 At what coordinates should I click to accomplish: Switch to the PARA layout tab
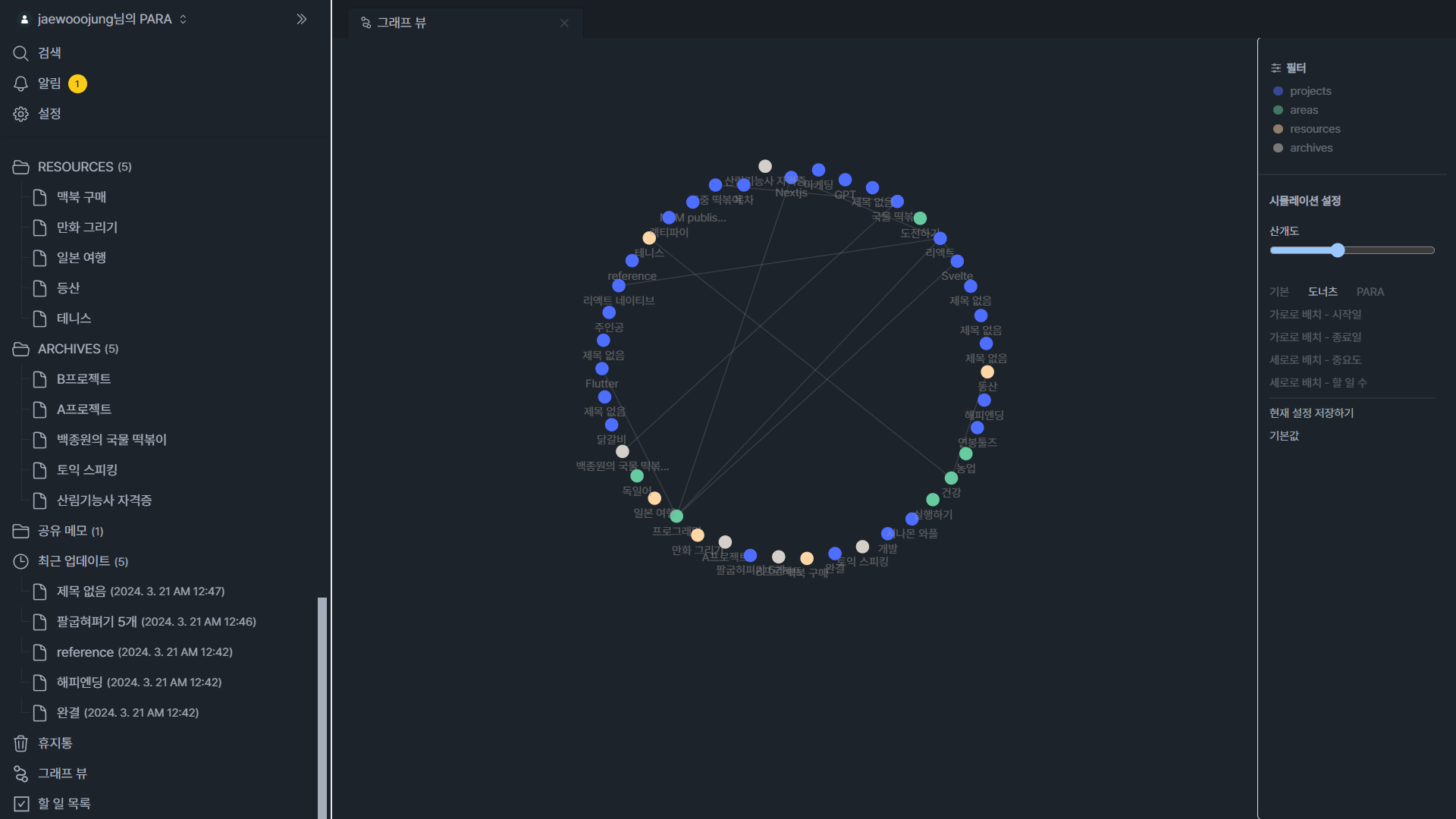pos(1370,292)
